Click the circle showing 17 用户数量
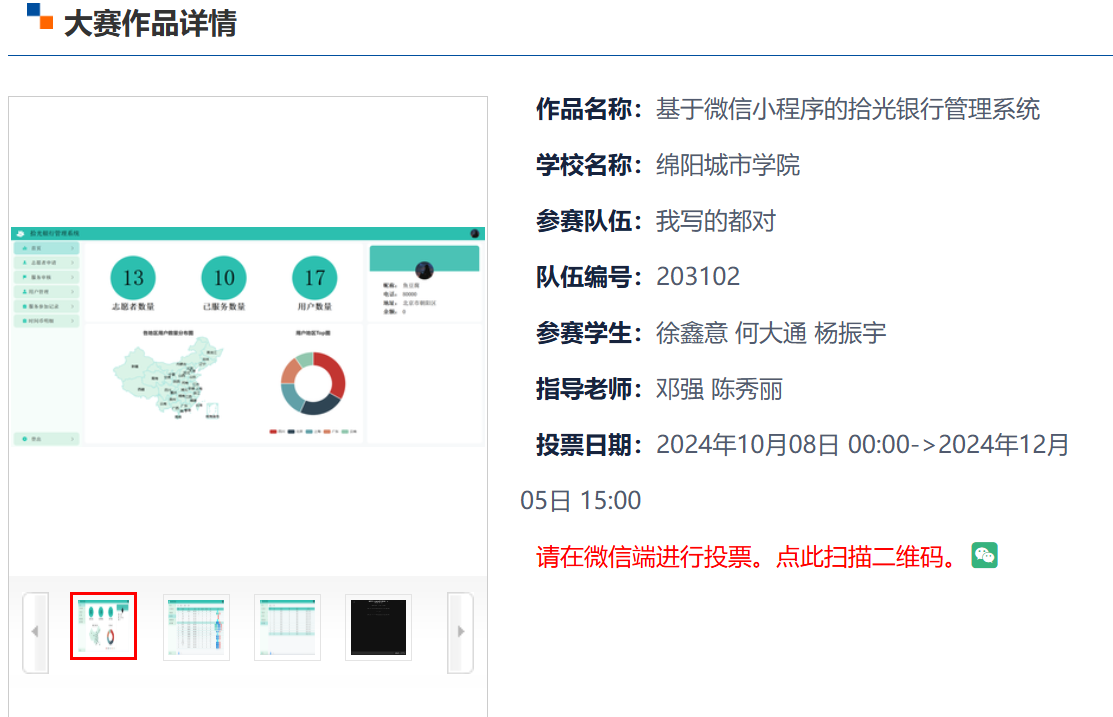 (314, 278)
